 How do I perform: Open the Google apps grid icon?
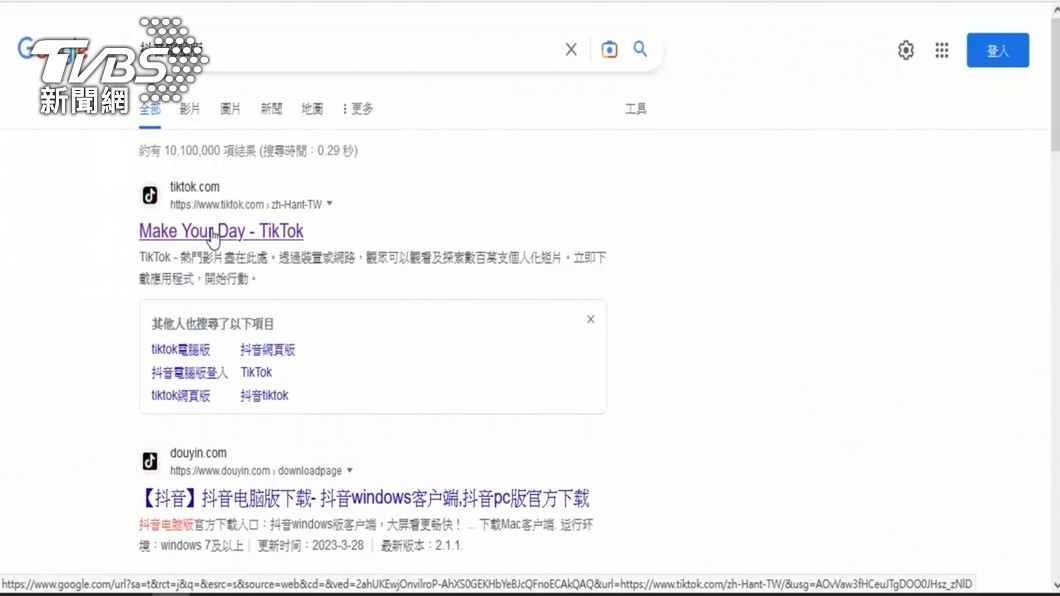pos(942,50)
